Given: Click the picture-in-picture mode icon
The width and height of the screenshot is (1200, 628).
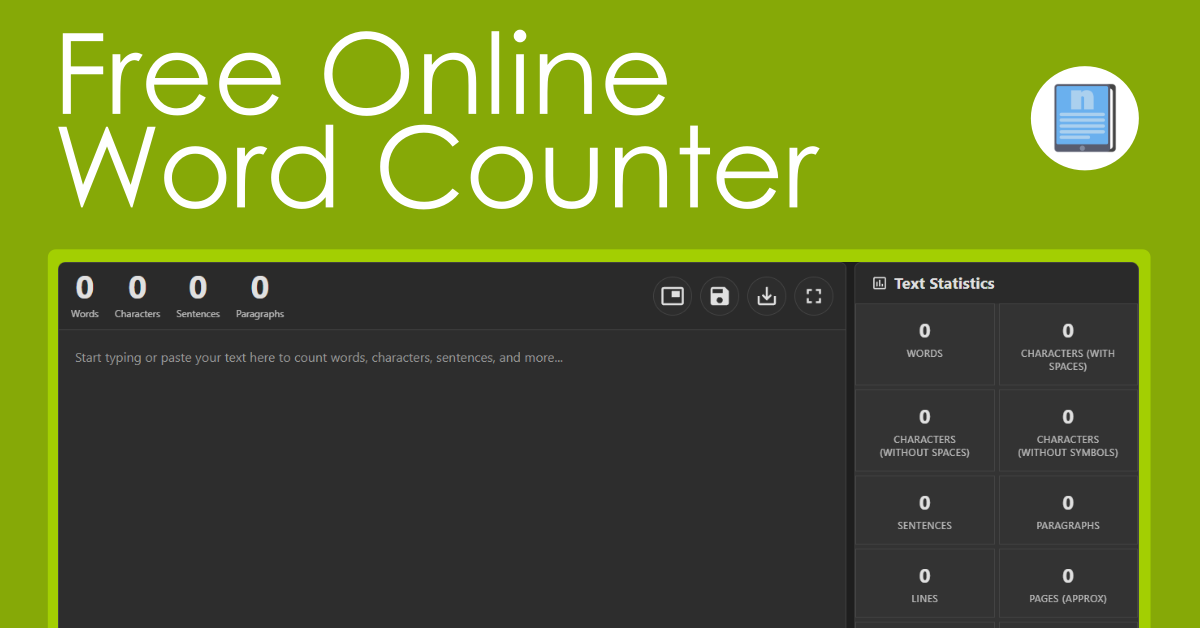Looking at the screenshot, I should click(672, 296).
